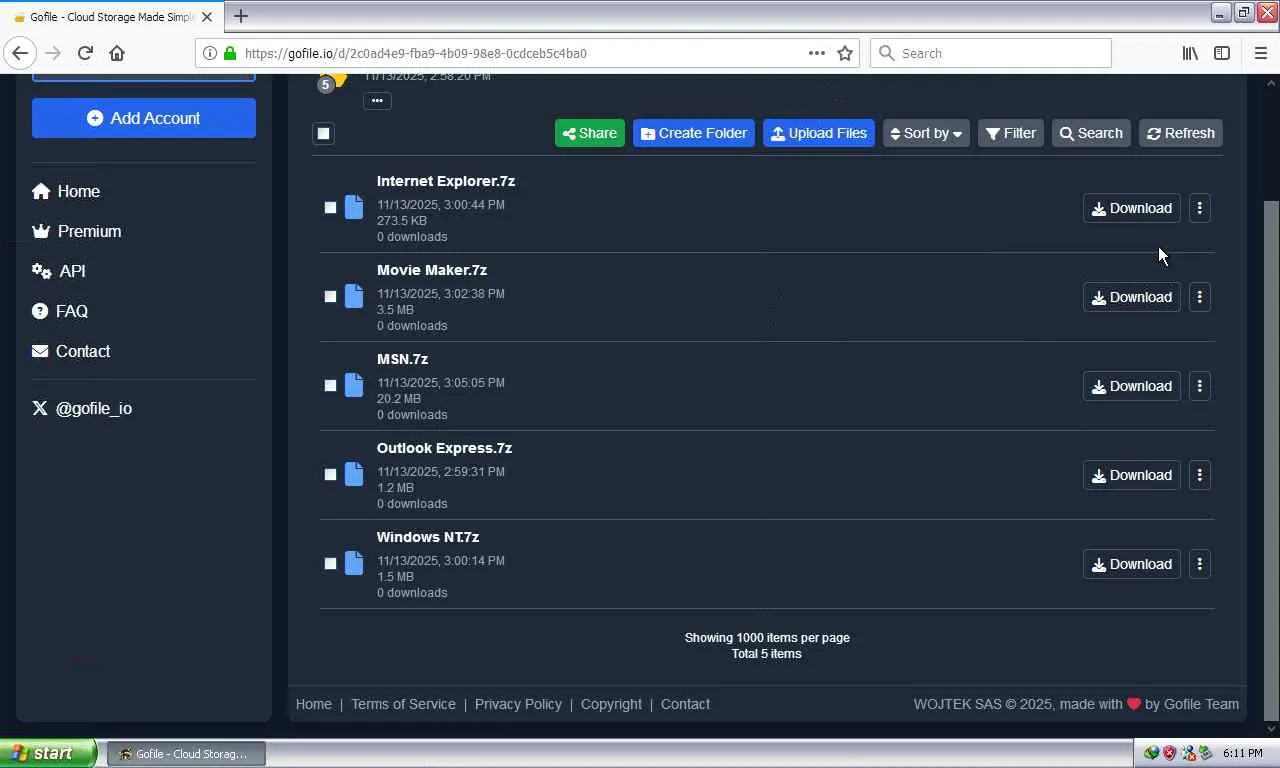Screen dimensions: 1280x768
Task: Open the three-dot menu for Outlook Express.7z
Action: pyautogui.click(x=1199, y=475)
